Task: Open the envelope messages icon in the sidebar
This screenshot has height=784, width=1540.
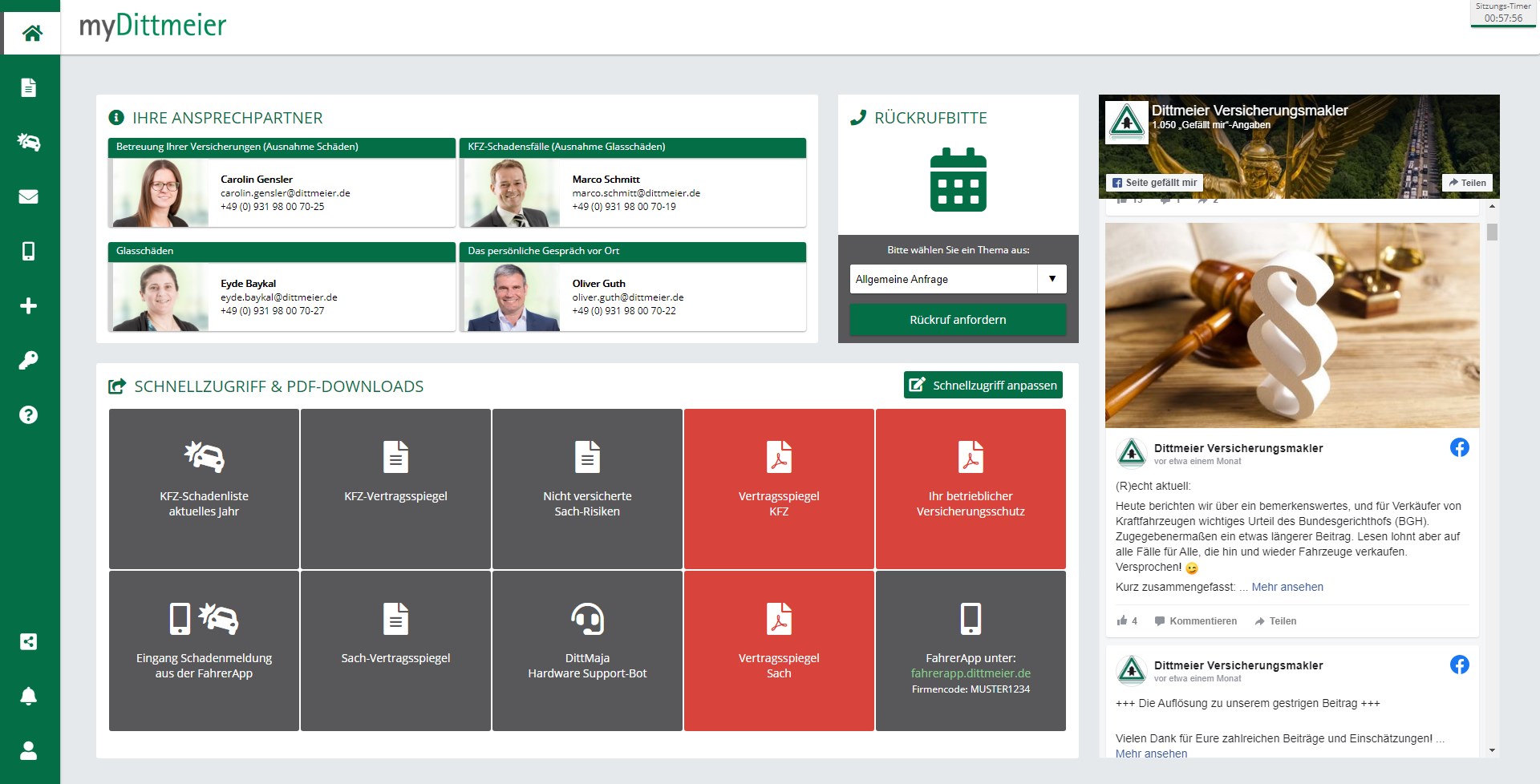Action: click(x=28, y=196)
